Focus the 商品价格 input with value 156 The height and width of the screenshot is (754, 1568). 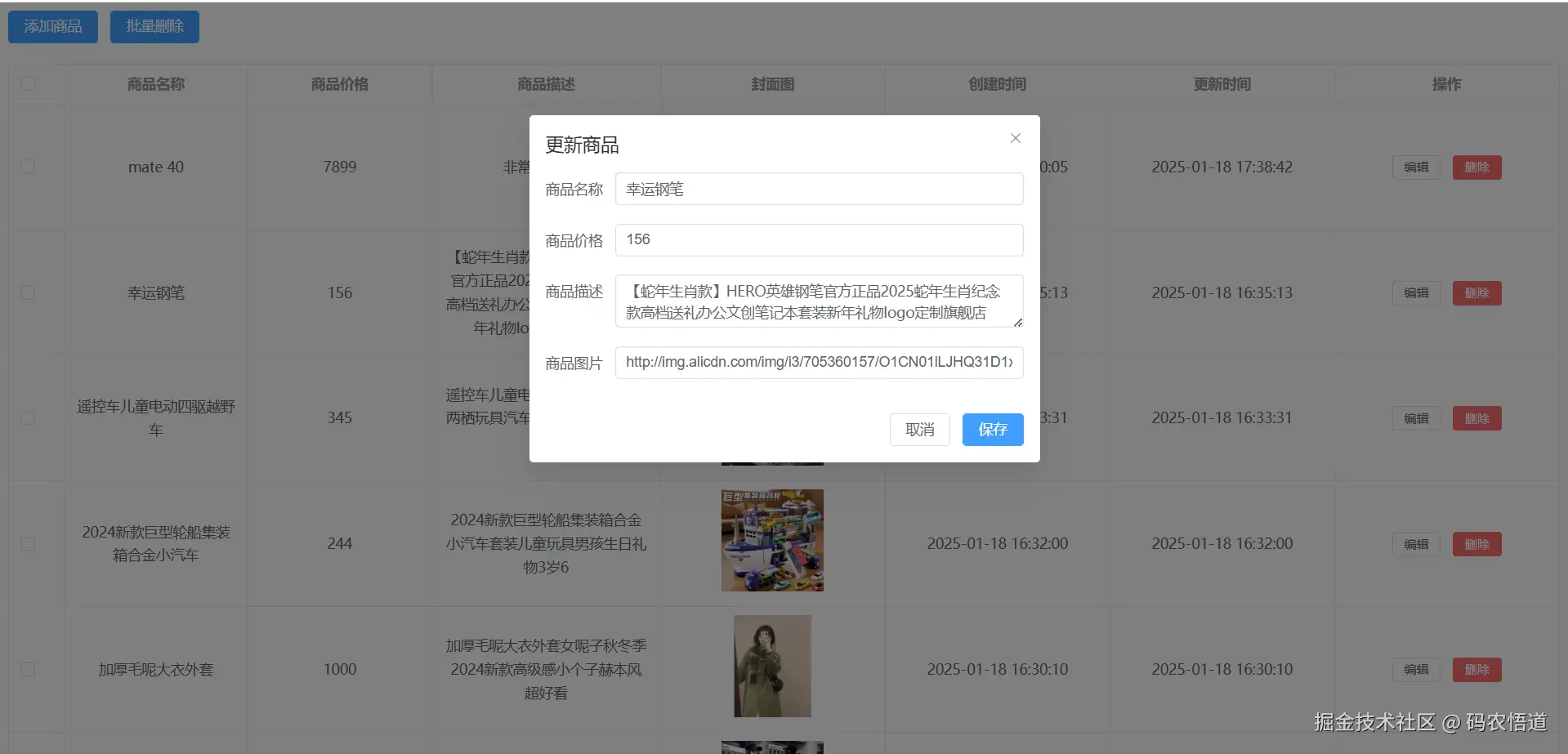tap(819, 239)
